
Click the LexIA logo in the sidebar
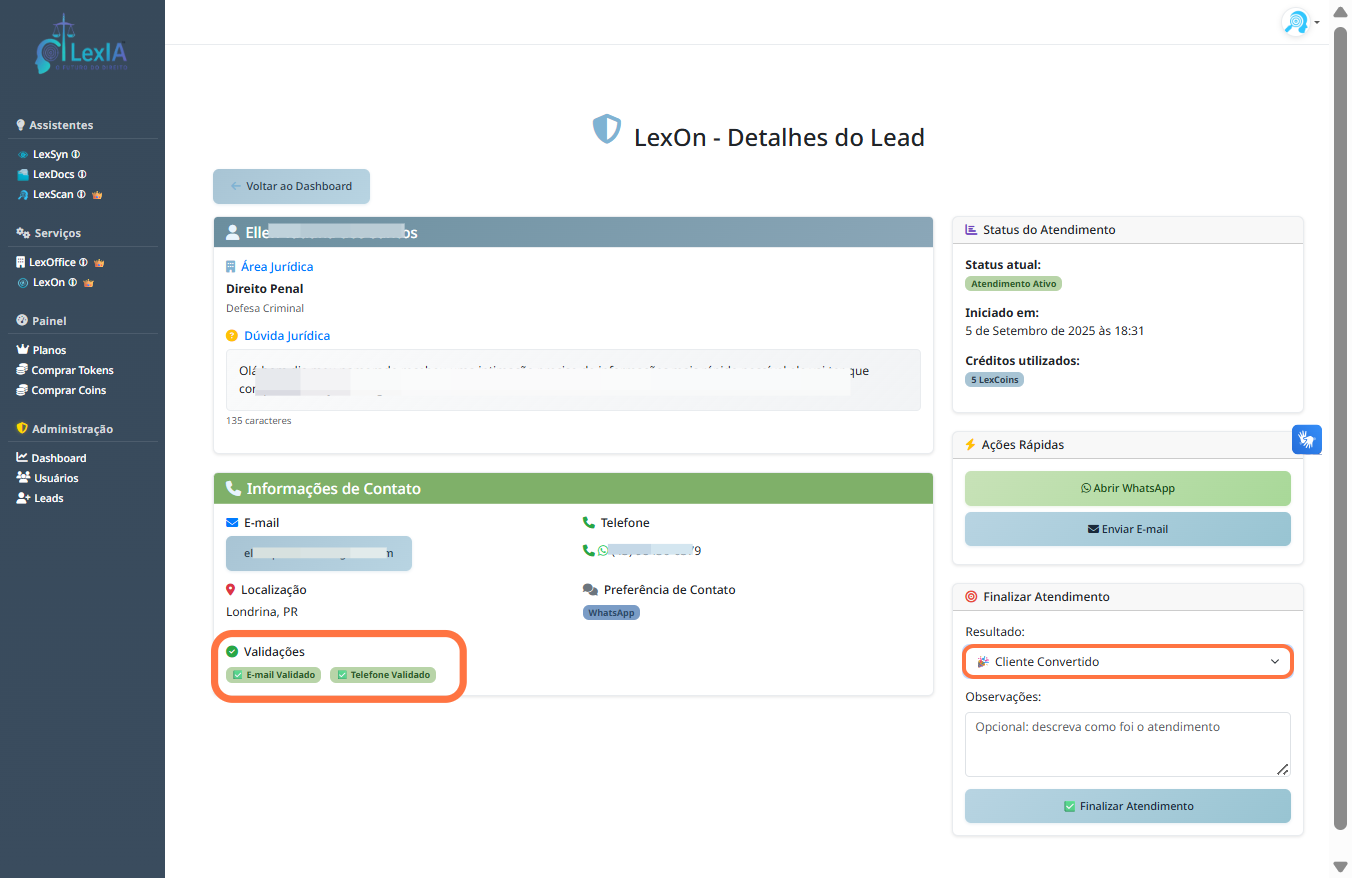tap(81, 47)
